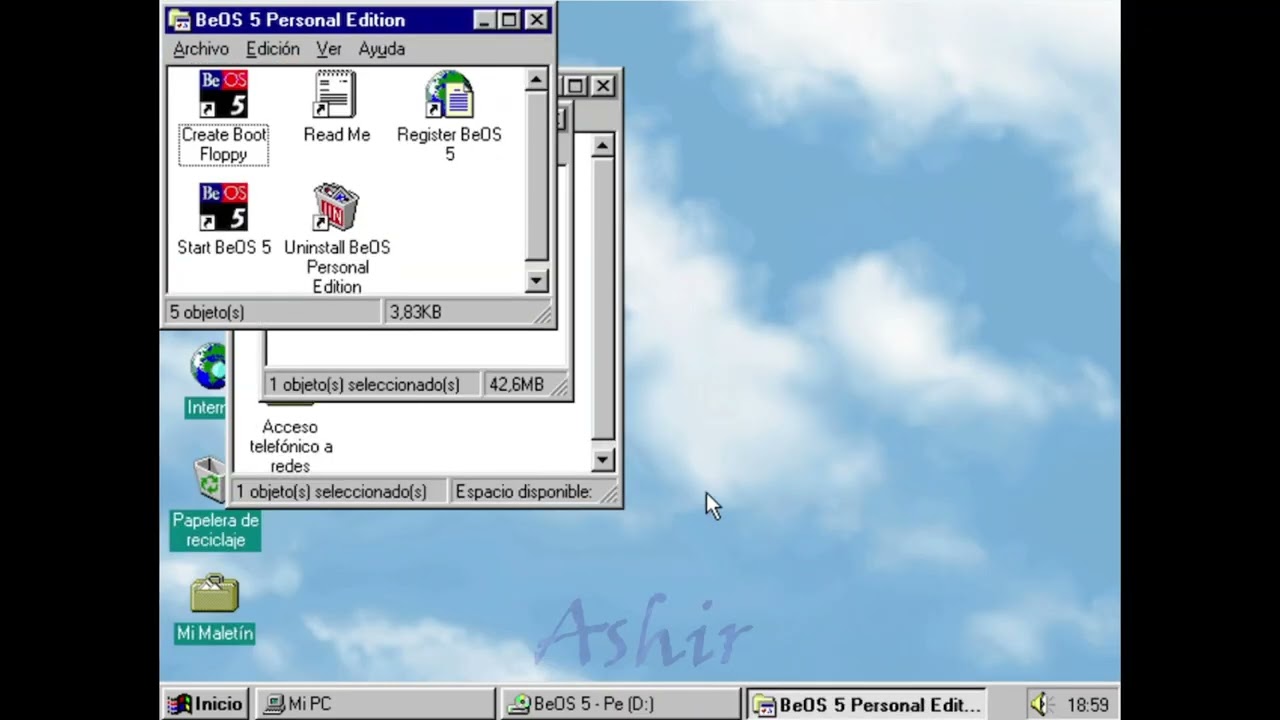Click scroll down arrow in BeOS 5 Personal Edition window

coord(536,281)
